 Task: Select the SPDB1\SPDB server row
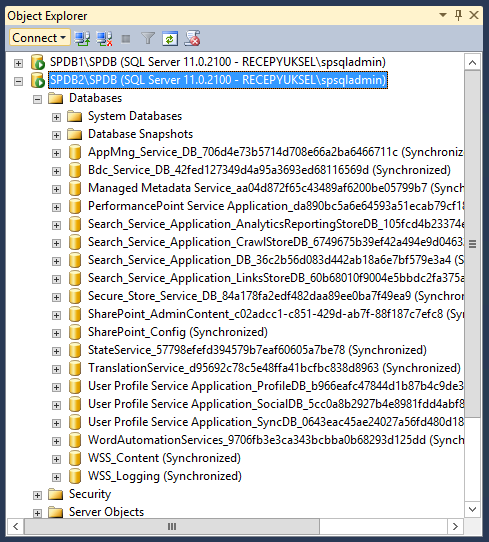pos(218,62)
